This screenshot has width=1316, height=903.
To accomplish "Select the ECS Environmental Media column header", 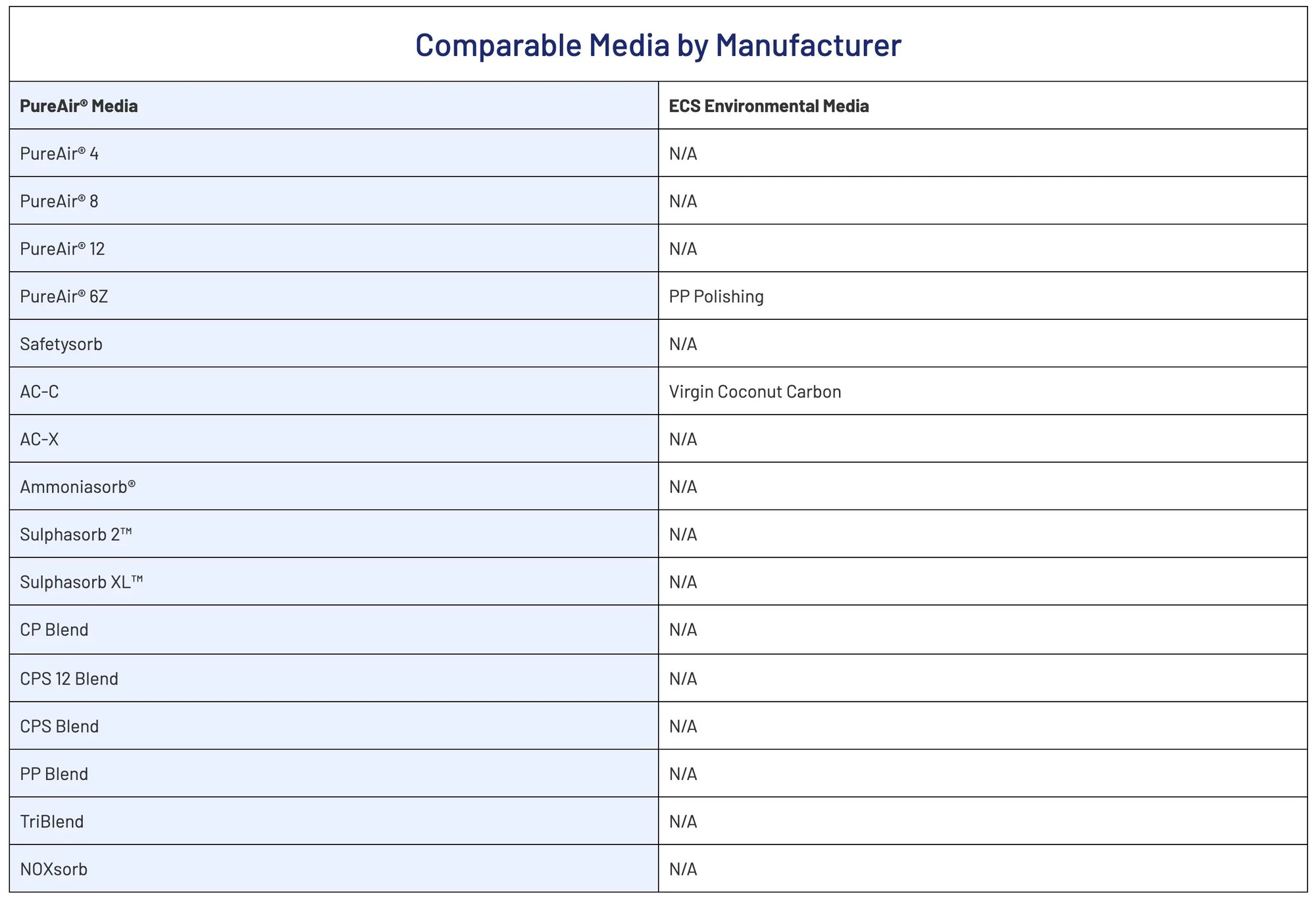I will tap(769, 106).
